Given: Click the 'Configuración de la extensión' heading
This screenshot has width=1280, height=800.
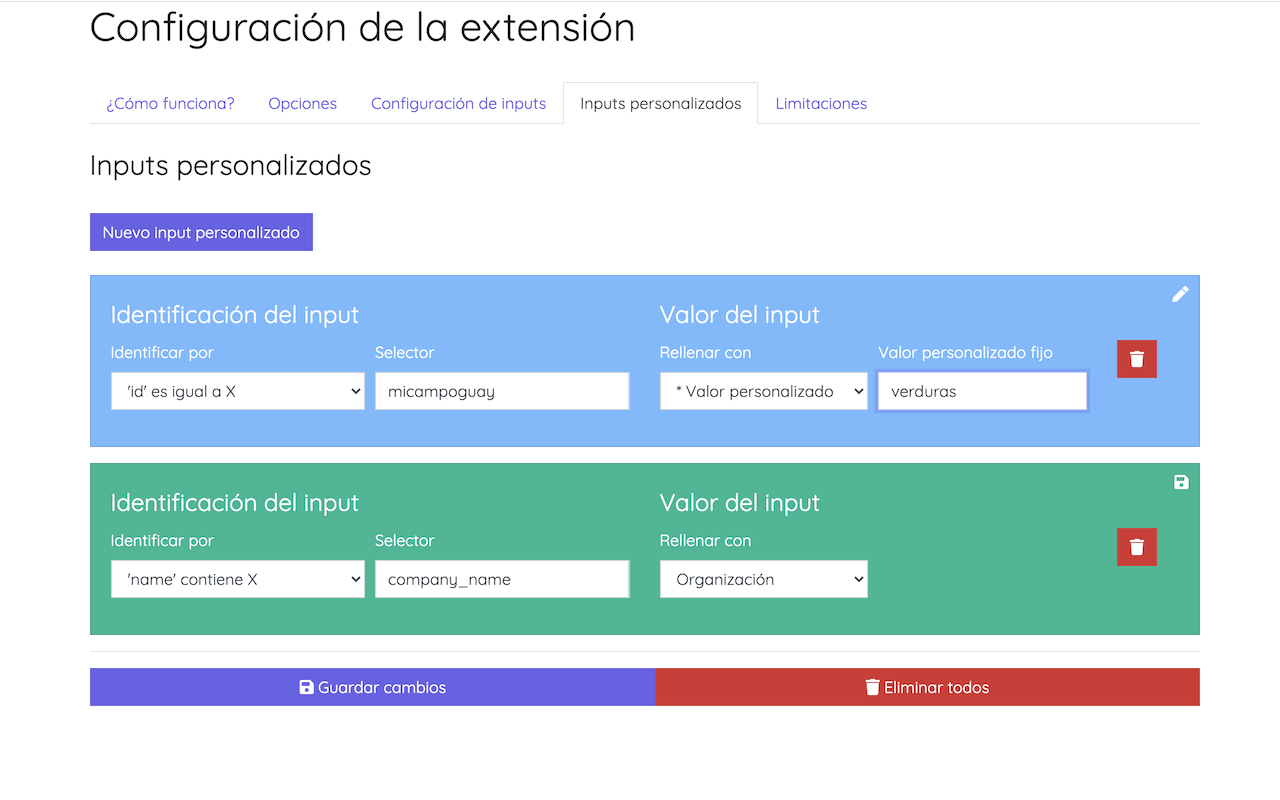Looking at the screenshot, I should coord(363,27).
